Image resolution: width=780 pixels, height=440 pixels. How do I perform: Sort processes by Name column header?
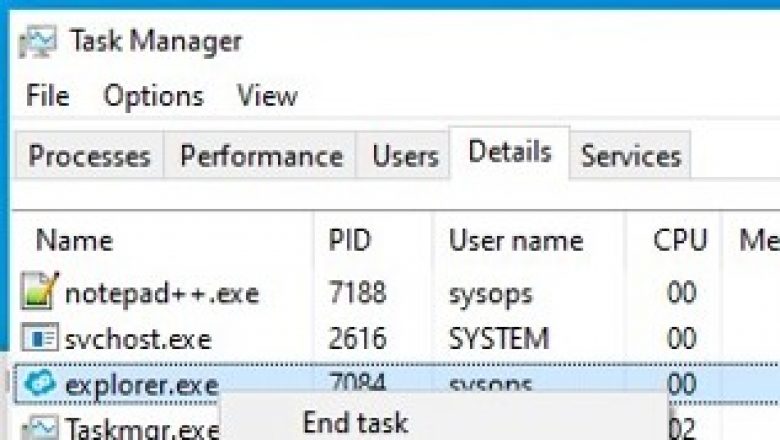[x=74, y=240]
